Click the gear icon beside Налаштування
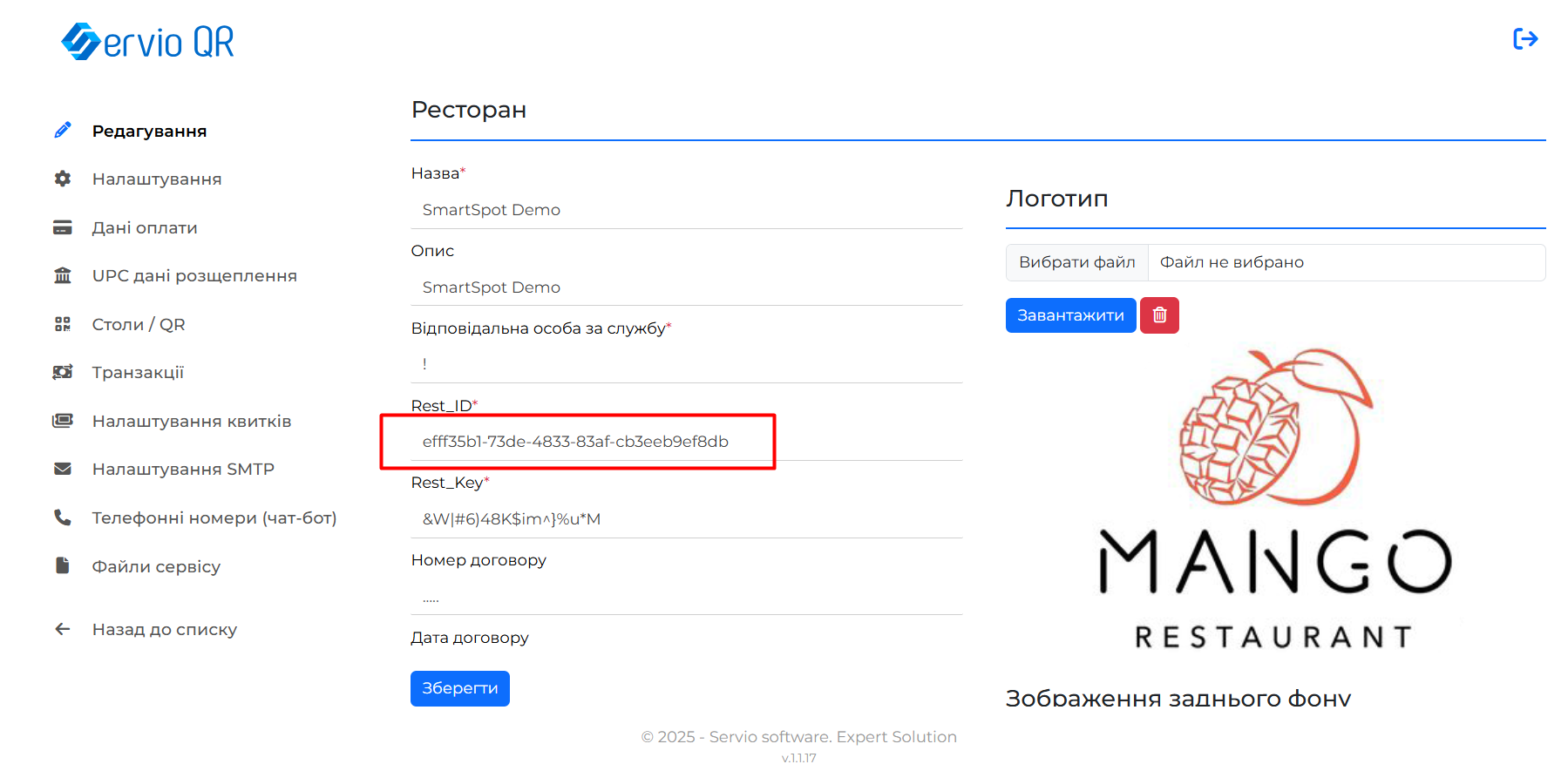The image size is (1568, 771). [x=63, y=179]
